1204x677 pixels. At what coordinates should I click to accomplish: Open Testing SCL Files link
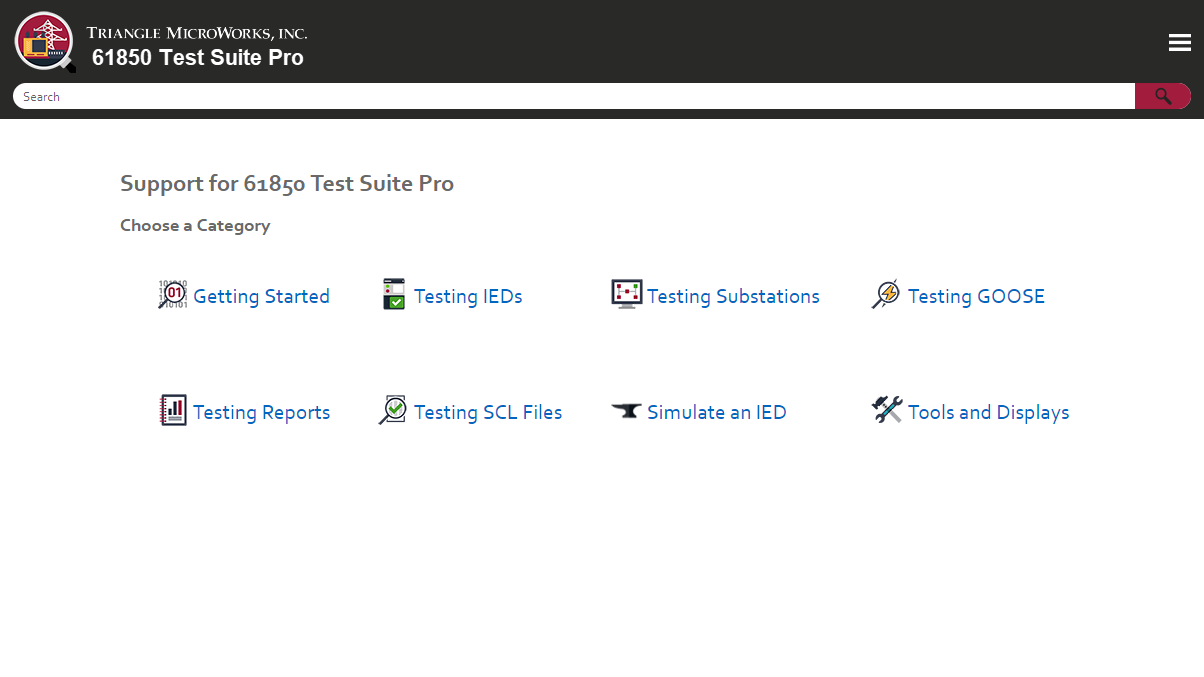[x=488, y=413]
